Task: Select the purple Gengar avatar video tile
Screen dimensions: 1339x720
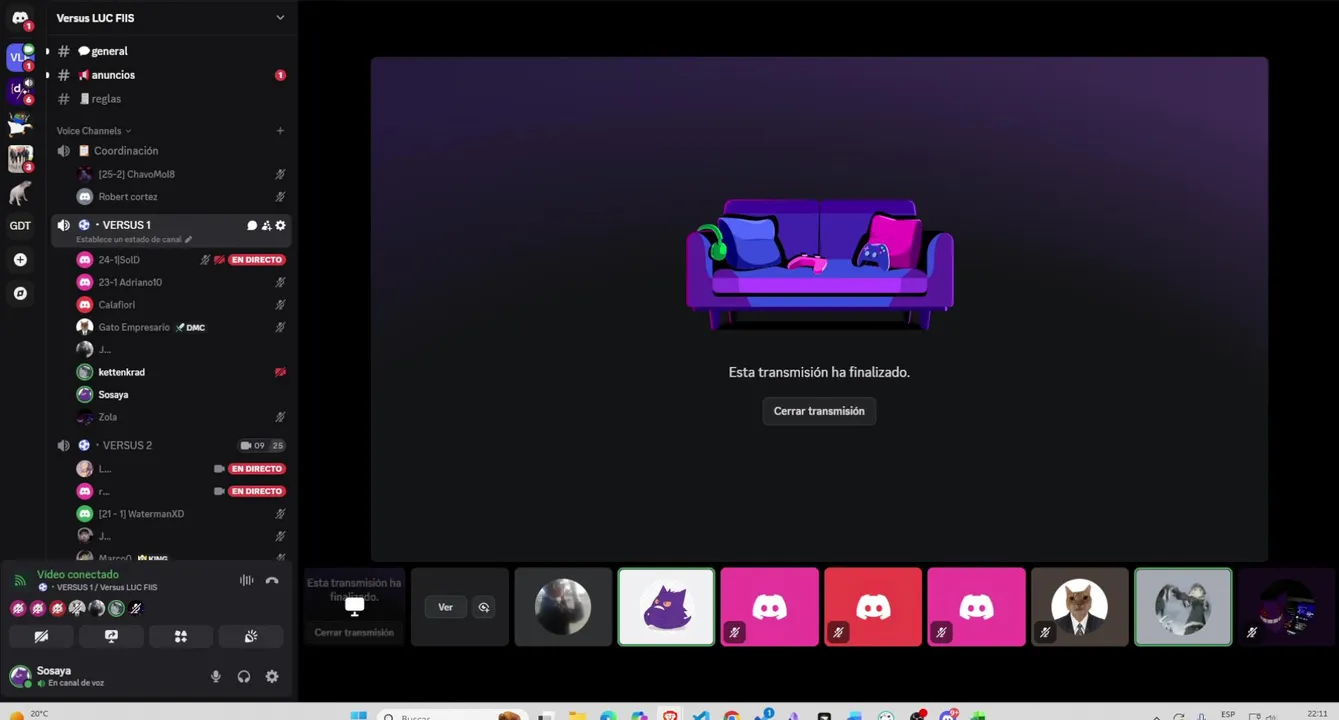Action: [666, 607]
